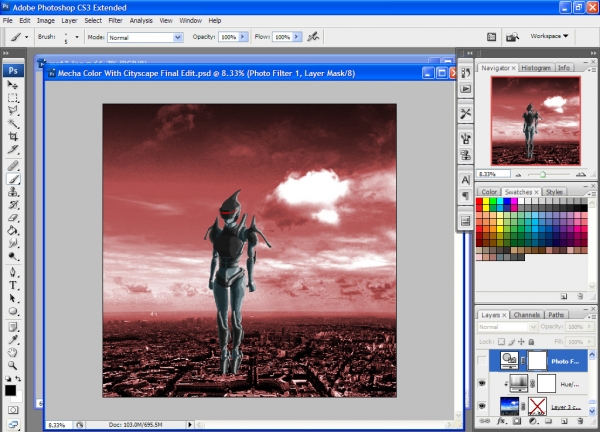Create a new layer button
The width and height of the screenshot is (600, 432).
[x=564, y=421]
